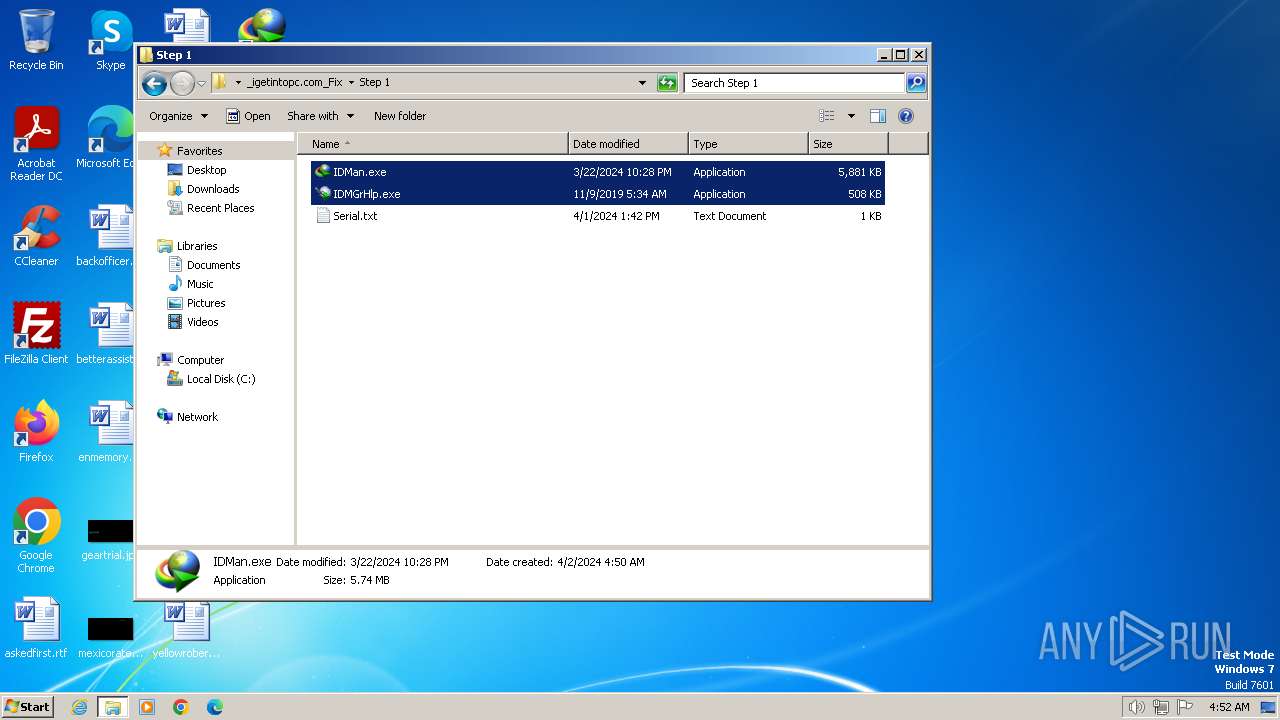The image size is (1280, 720).
Task: Open the Share with menu
Action: 320,116
